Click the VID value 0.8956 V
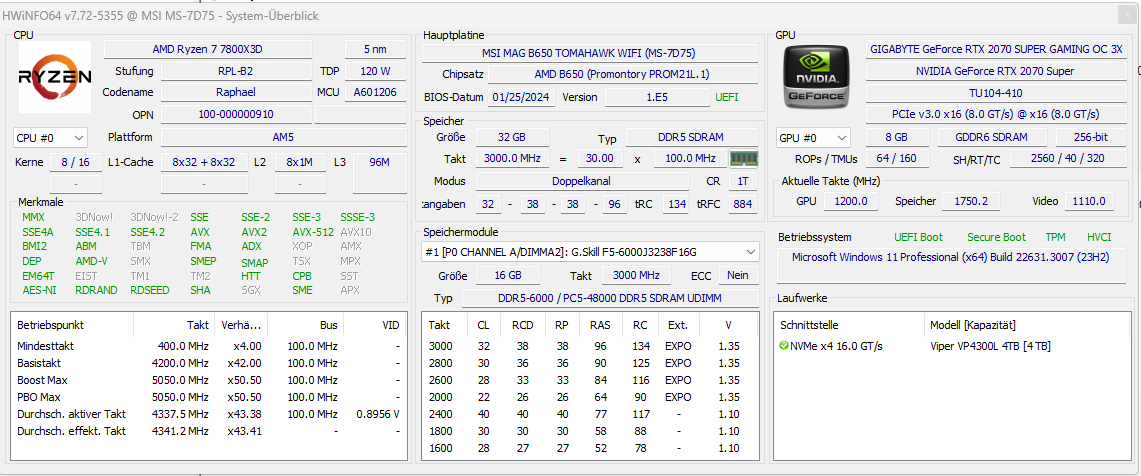Image resolution: width=1141 pixels, height=476 pixels. (378, 413)
